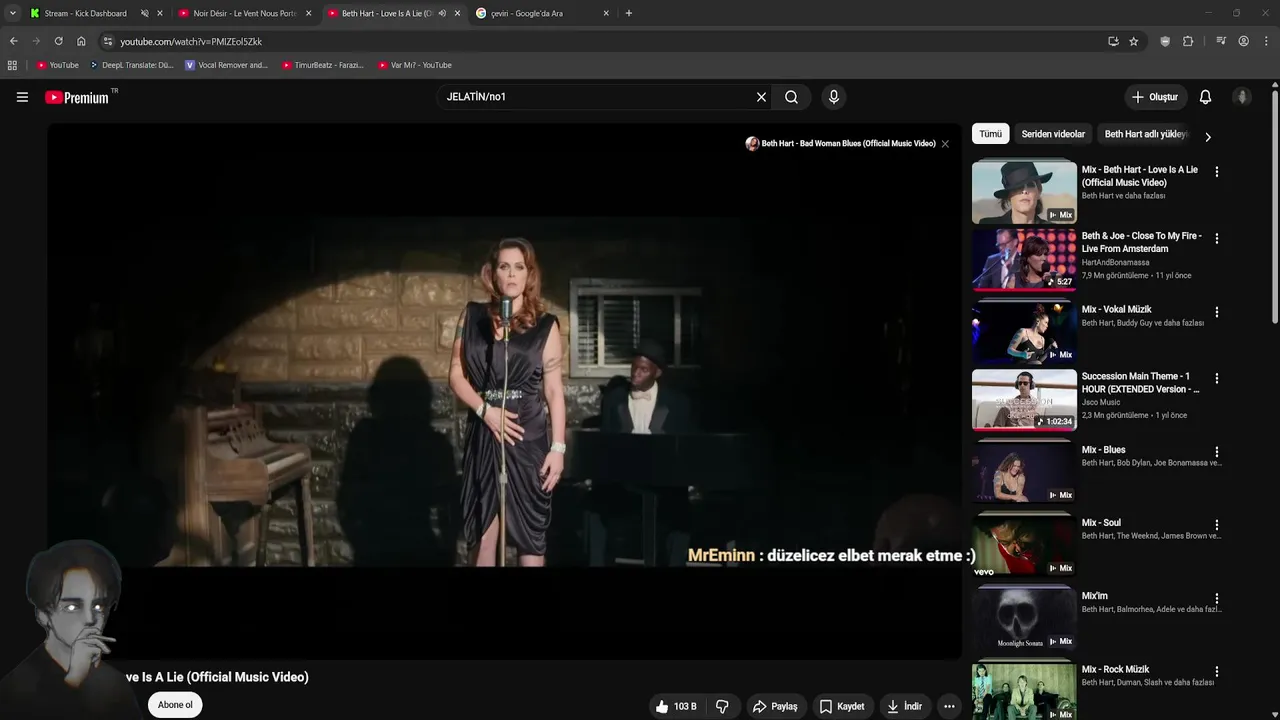Open TimurBeatz bookmark
The width and height of the screenshot is (1280, 720).
click(x=322, y=65)
